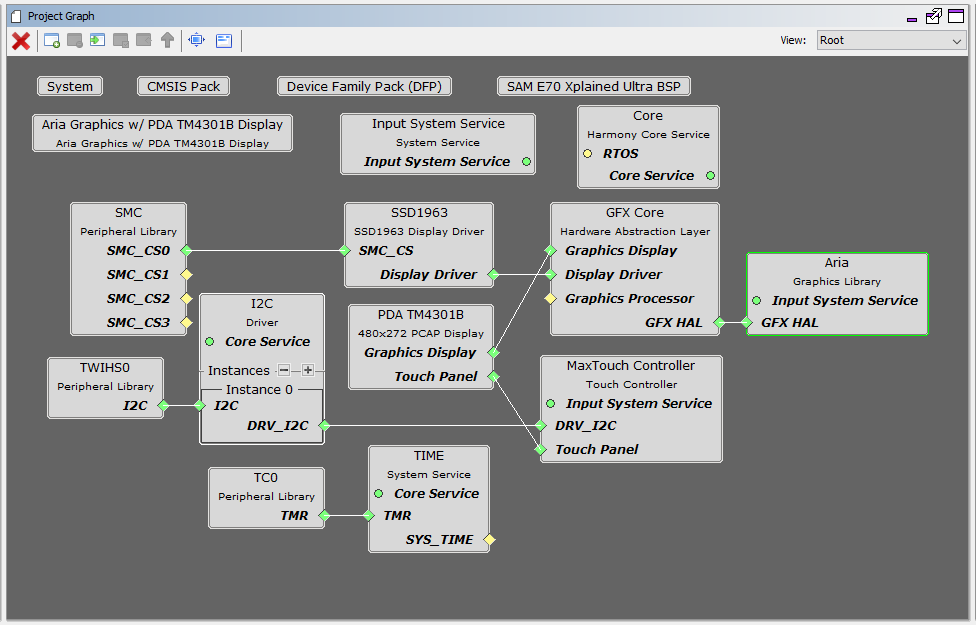
Task: Click the grayed window icon with checkmark badge
Action: (x=121, y=41)
